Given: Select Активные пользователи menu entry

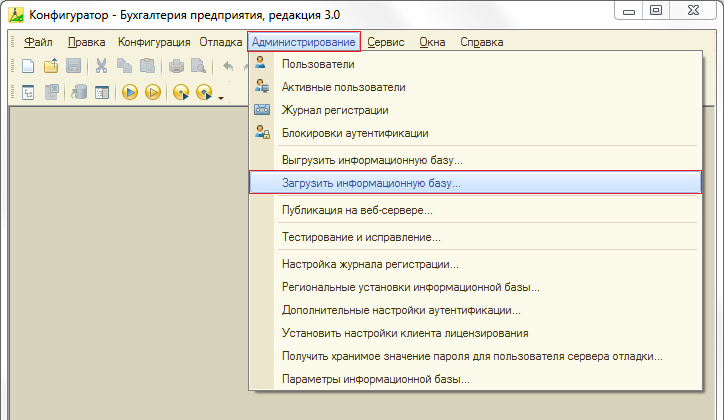Looking at the screenshot, I should pos(476,87).
